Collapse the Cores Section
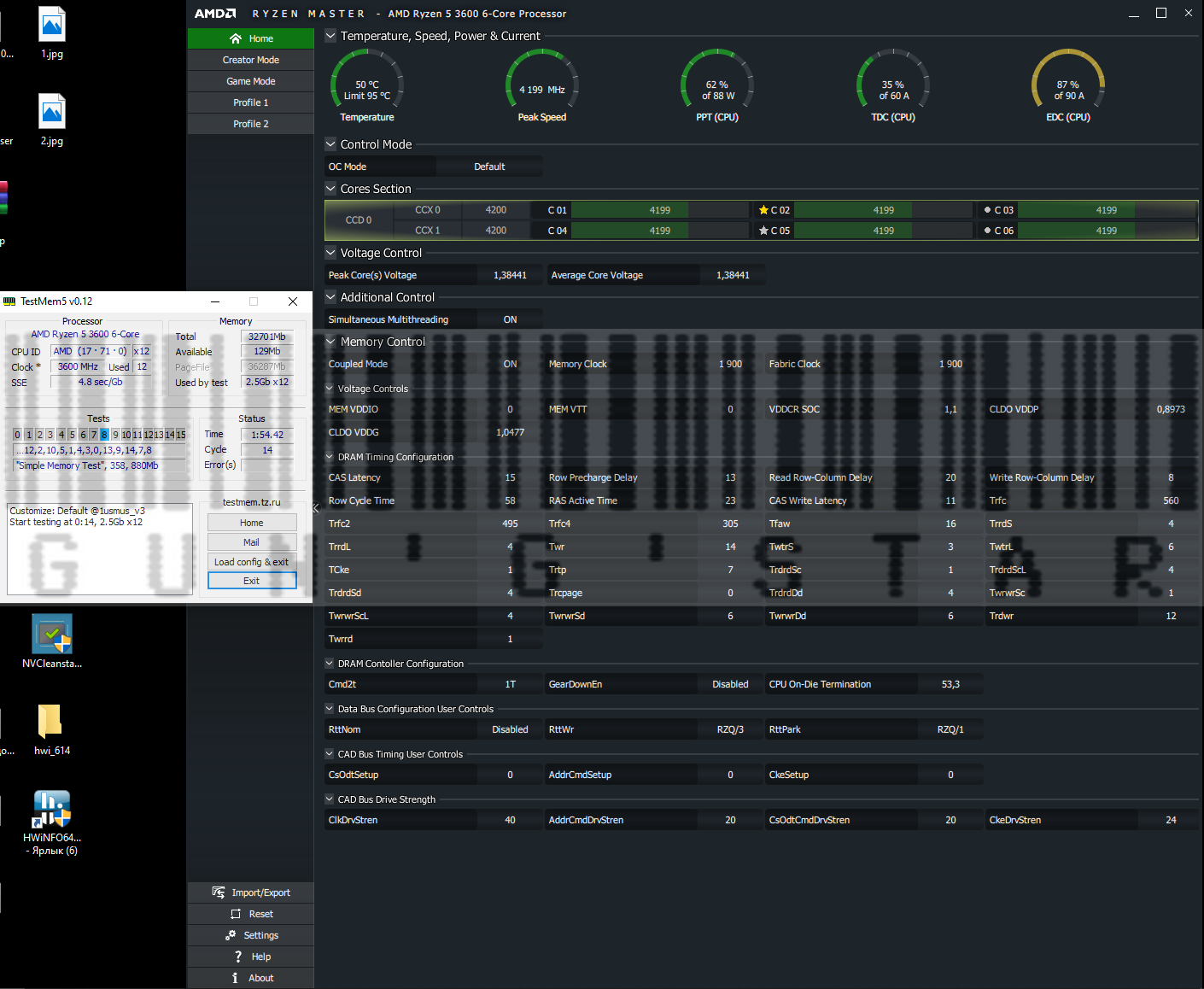 (x=330, y=189)
